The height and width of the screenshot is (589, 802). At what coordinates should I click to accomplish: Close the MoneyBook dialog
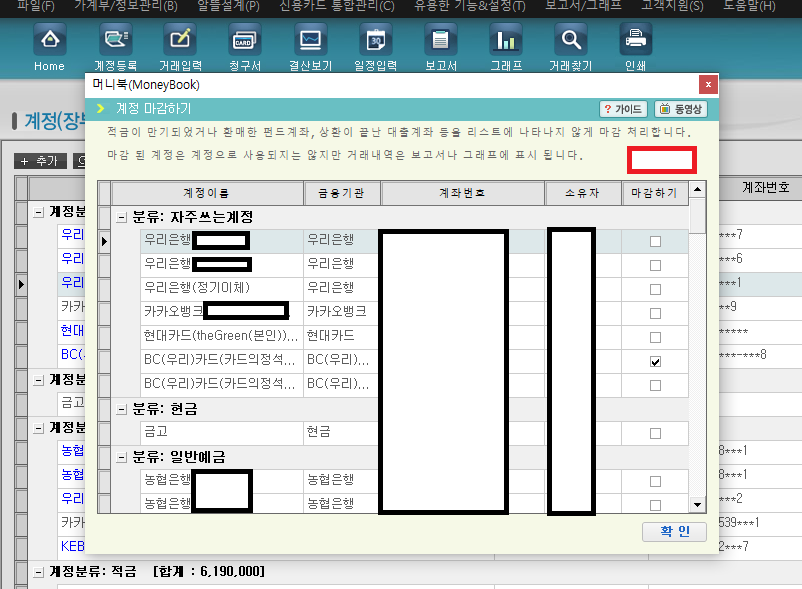click(x=708, y=84)
